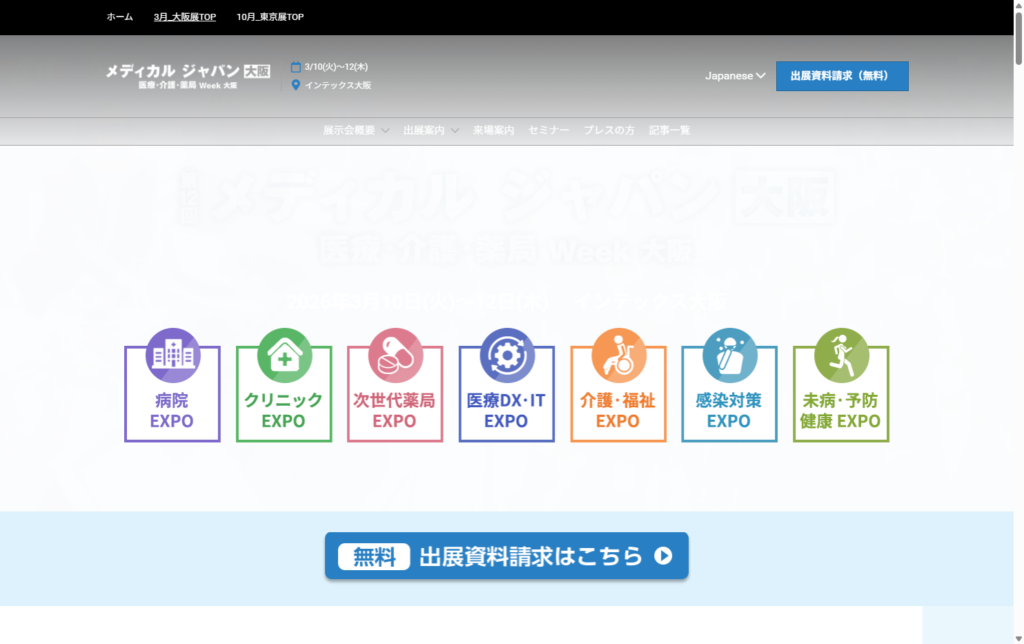Click the メディカル ジャパン 大阪 header logo
This screenshot has width=1024, height=644.
coord(187,76)
